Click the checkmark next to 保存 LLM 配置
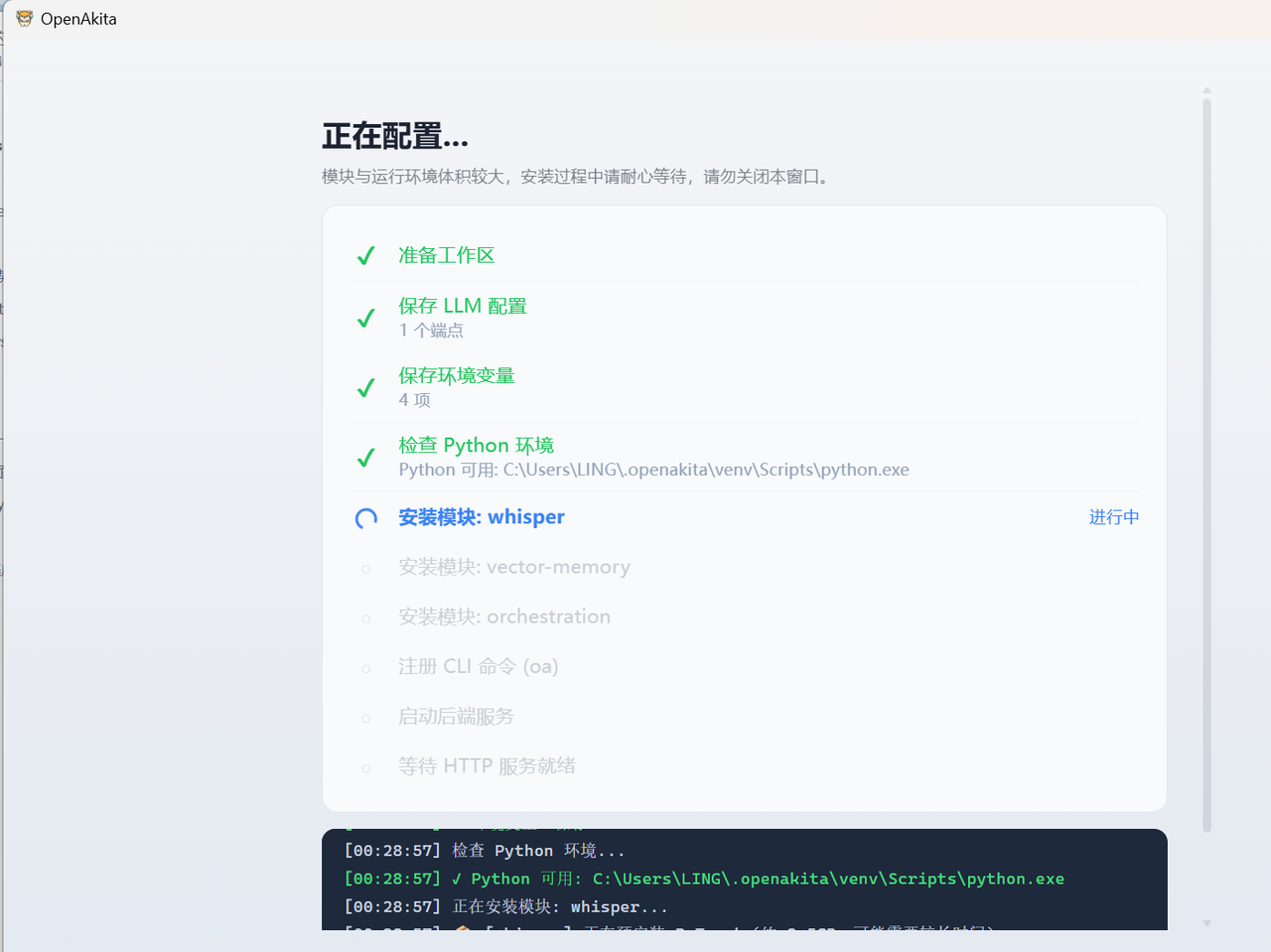This screenshot has height=952, width=1271. pyautogui.click(x=365, y=317)
